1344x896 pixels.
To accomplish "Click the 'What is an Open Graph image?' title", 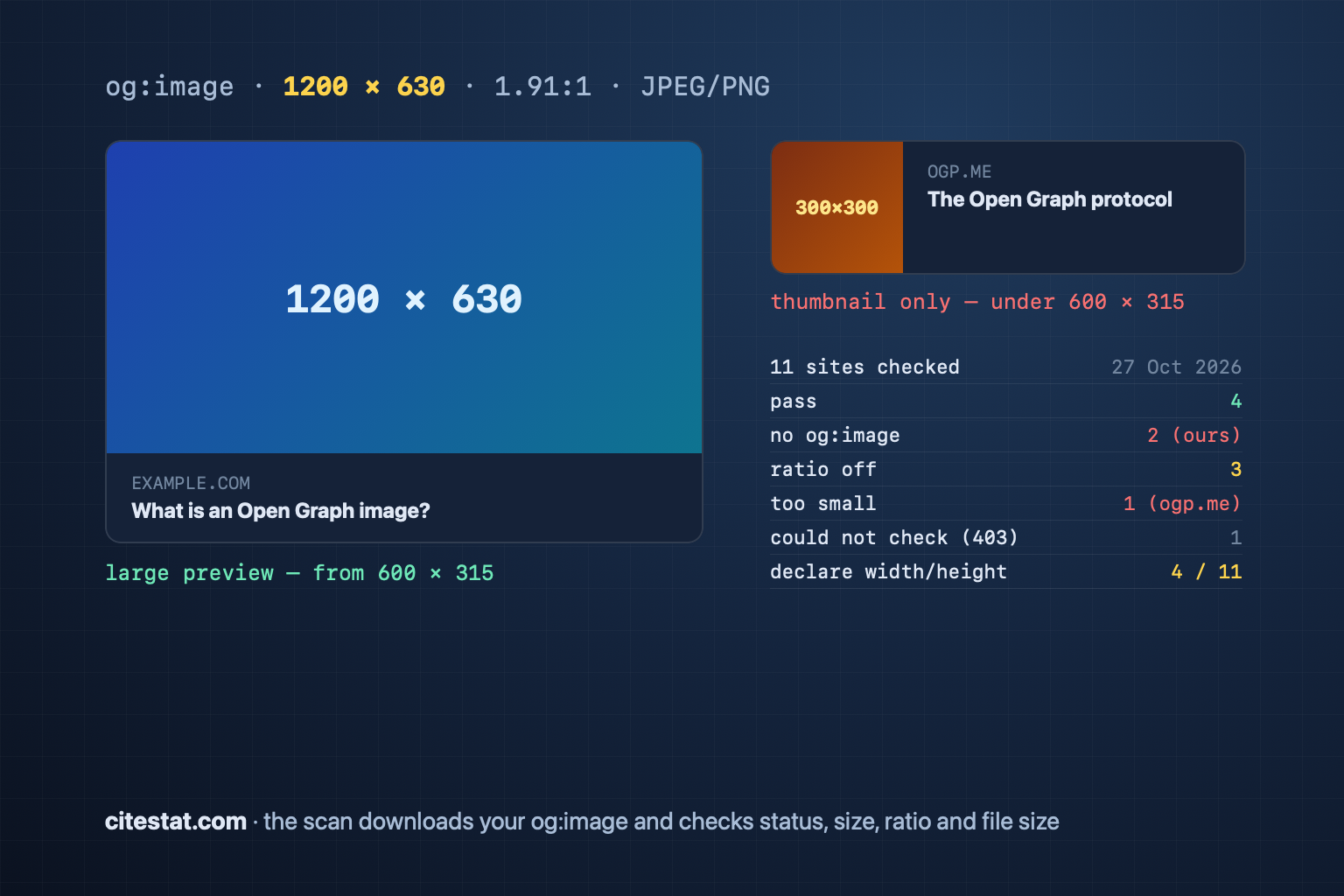I will click(x=281, y=511).
